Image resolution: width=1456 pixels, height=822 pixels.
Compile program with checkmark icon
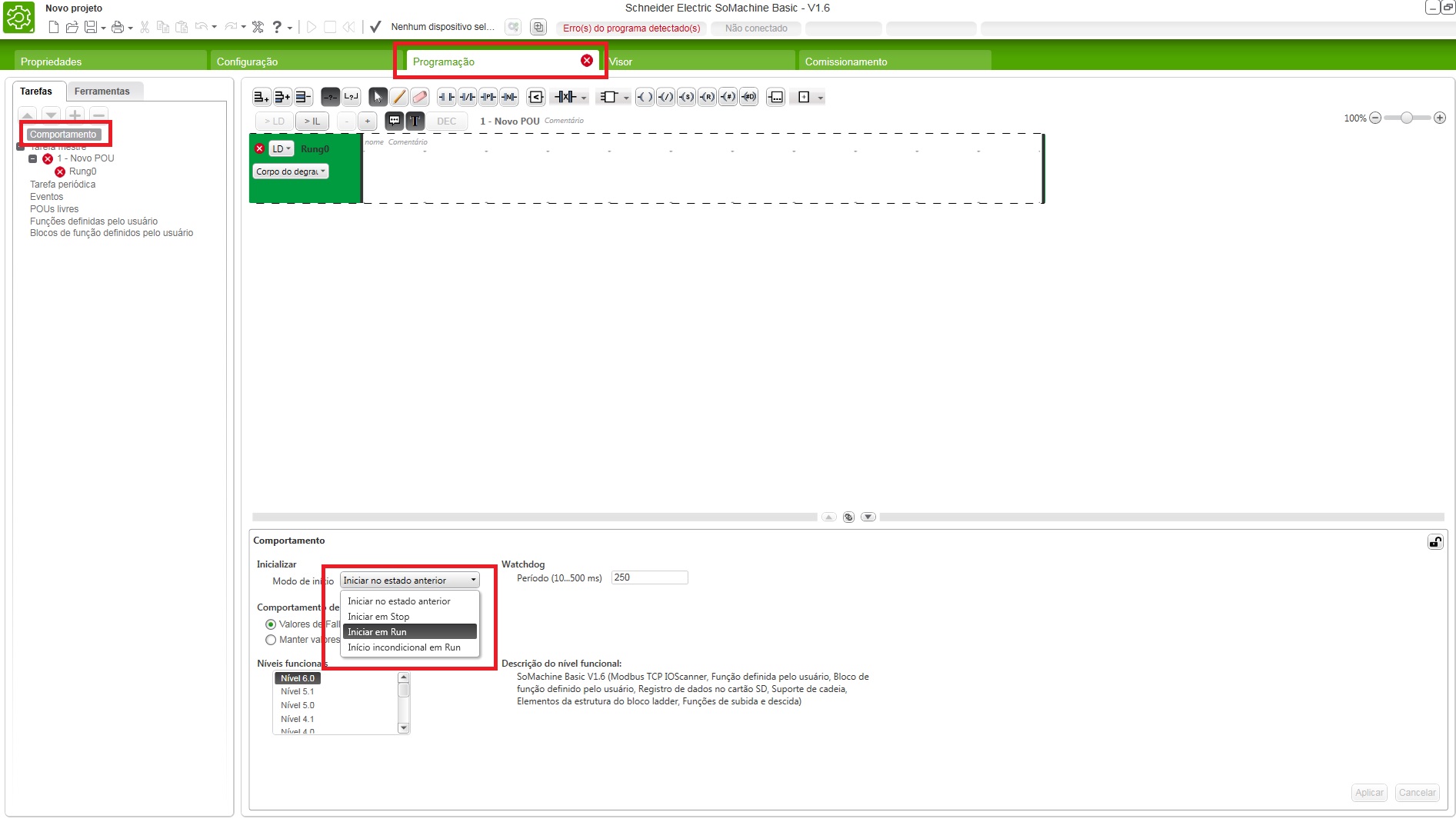(x=375, y=27)
